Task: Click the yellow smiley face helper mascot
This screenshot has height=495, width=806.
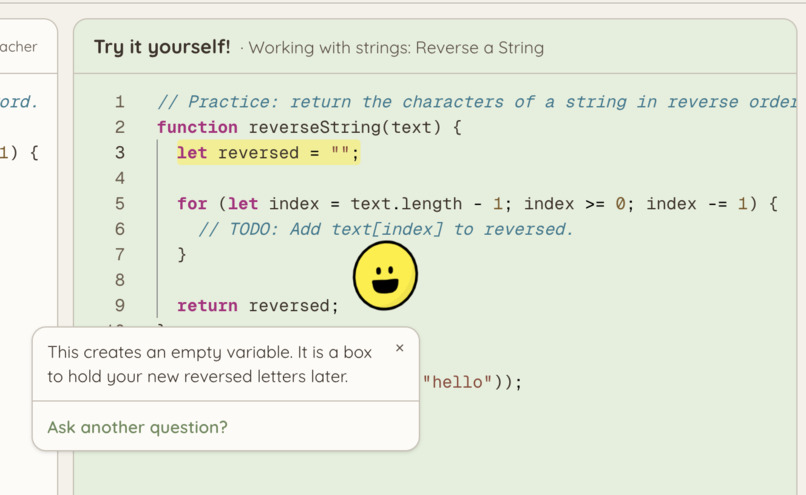Action: pos(385,276)
